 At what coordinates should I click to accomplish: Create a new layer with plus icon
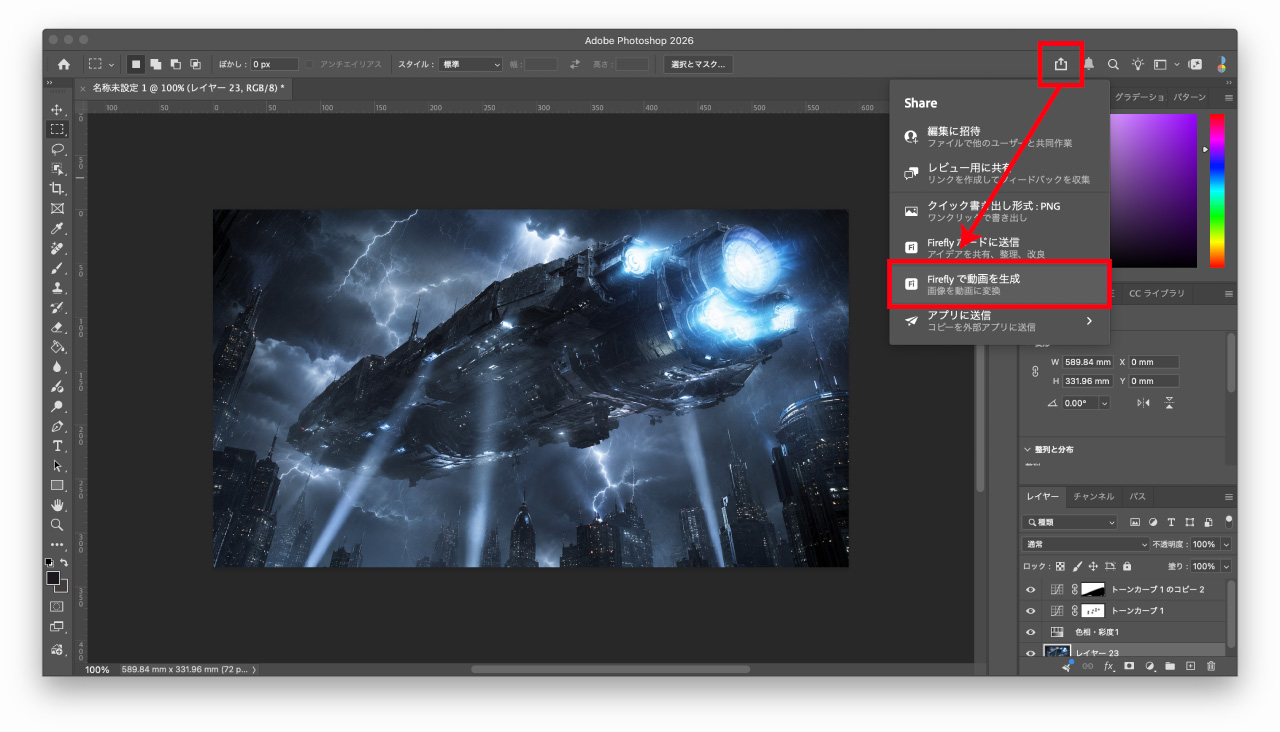1190,666
